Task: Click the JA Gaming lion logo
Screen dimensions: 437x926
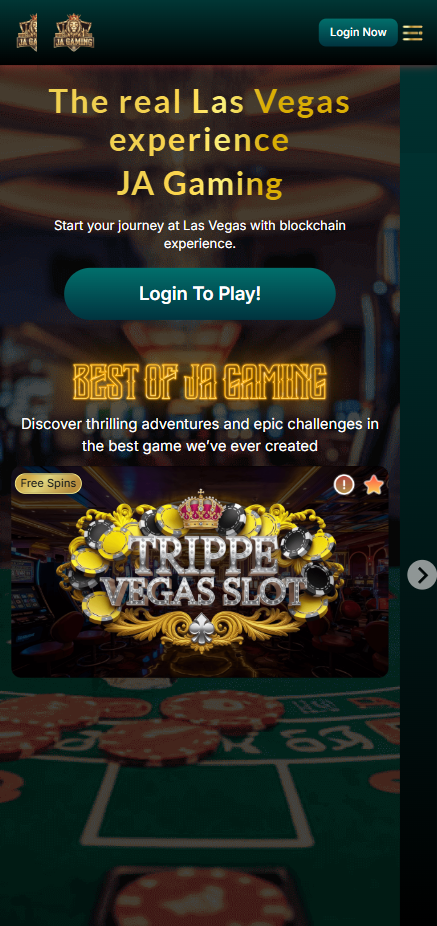Action: (74, 32)
